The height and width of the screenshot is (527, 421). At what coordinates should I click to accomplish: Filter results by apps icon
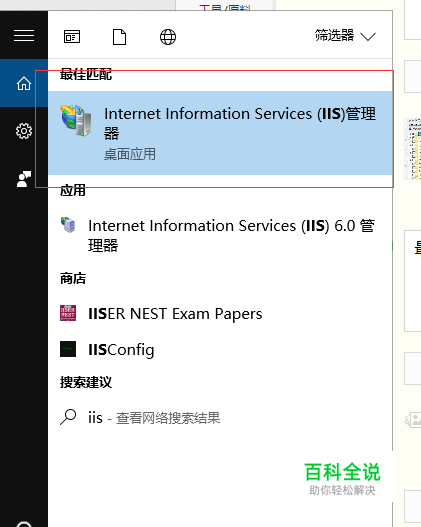[x=72, y=37]
